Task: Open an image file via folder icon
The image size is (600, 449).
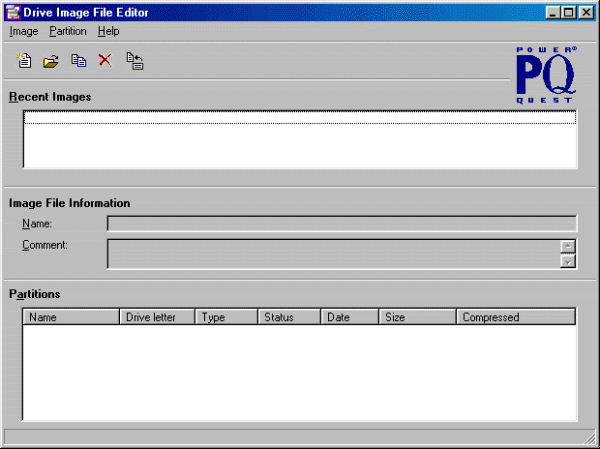Action: click(x=51, y=61)
